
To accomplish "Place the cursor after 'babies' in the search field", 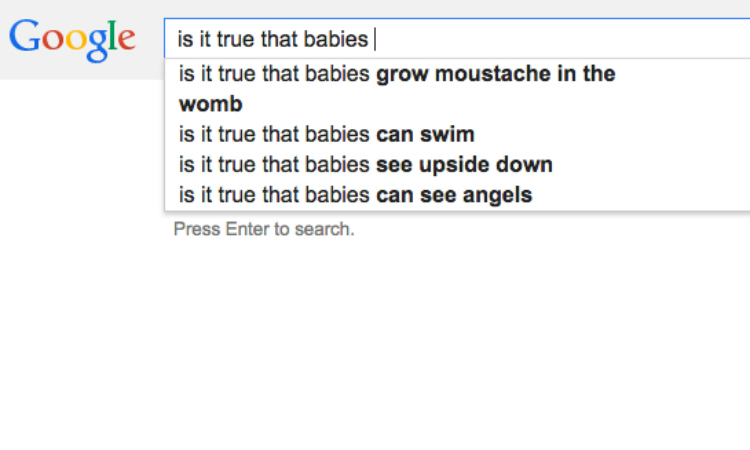I will point(373,39).
